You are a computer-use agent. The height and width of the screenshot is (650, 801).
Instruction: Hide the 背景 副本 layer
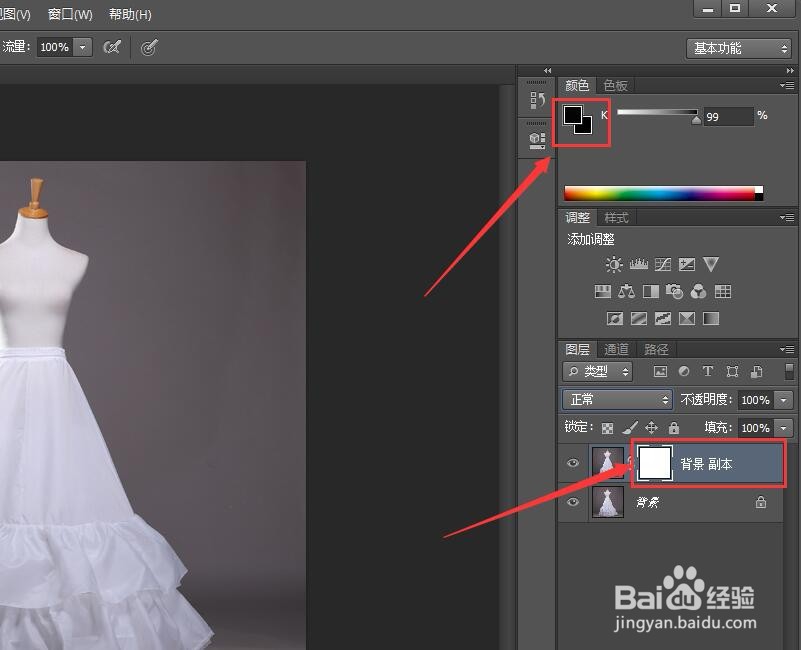click(573, 463)
